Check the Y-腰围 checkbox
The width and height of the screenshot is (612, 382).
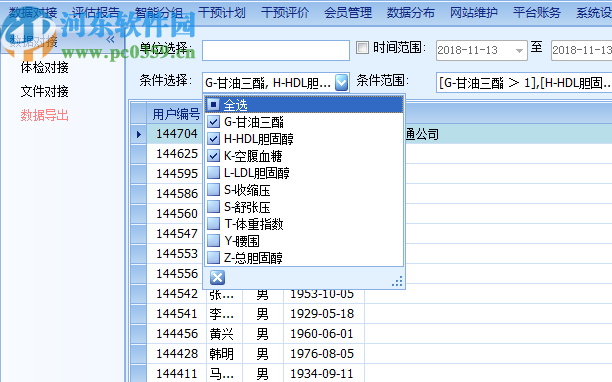tap(213, 240)
